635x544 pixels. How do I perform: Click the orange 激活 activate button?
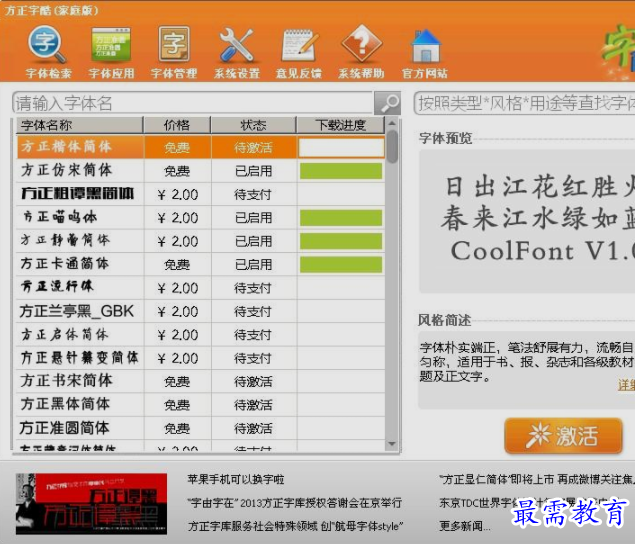pos(563,436)
